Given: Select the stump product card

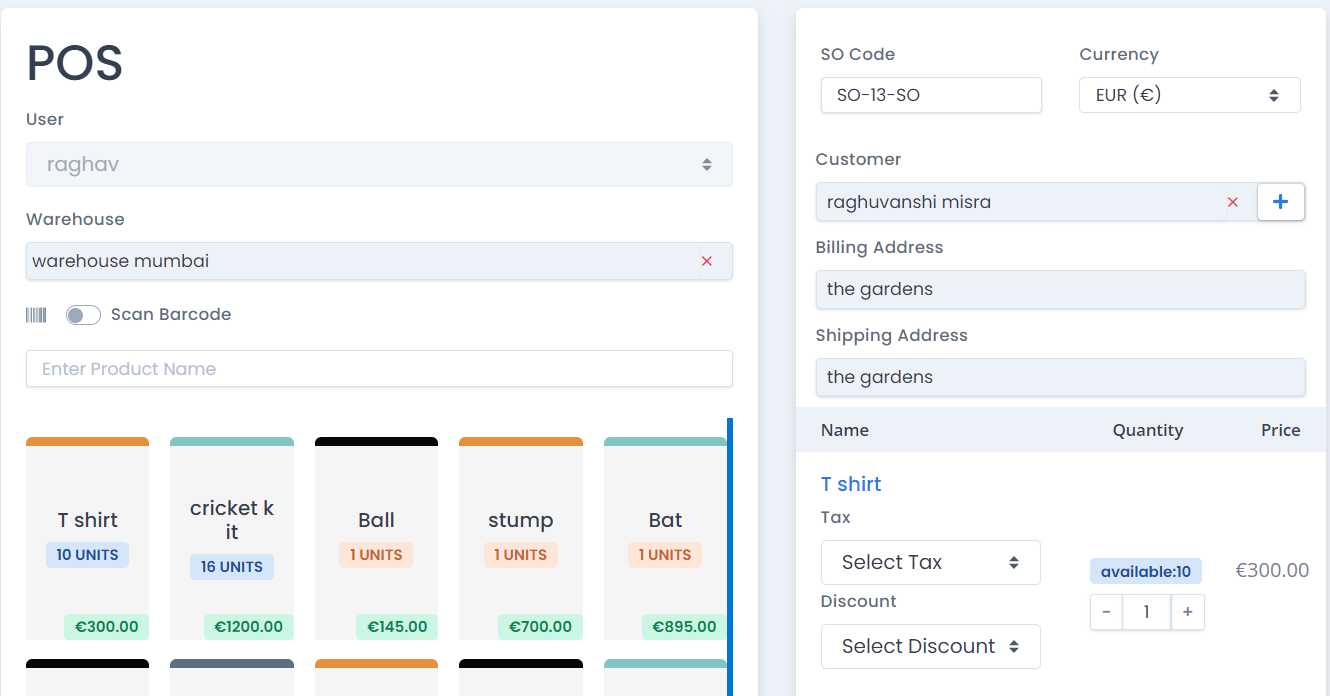Looking at the screenshot, I should 521,538.
